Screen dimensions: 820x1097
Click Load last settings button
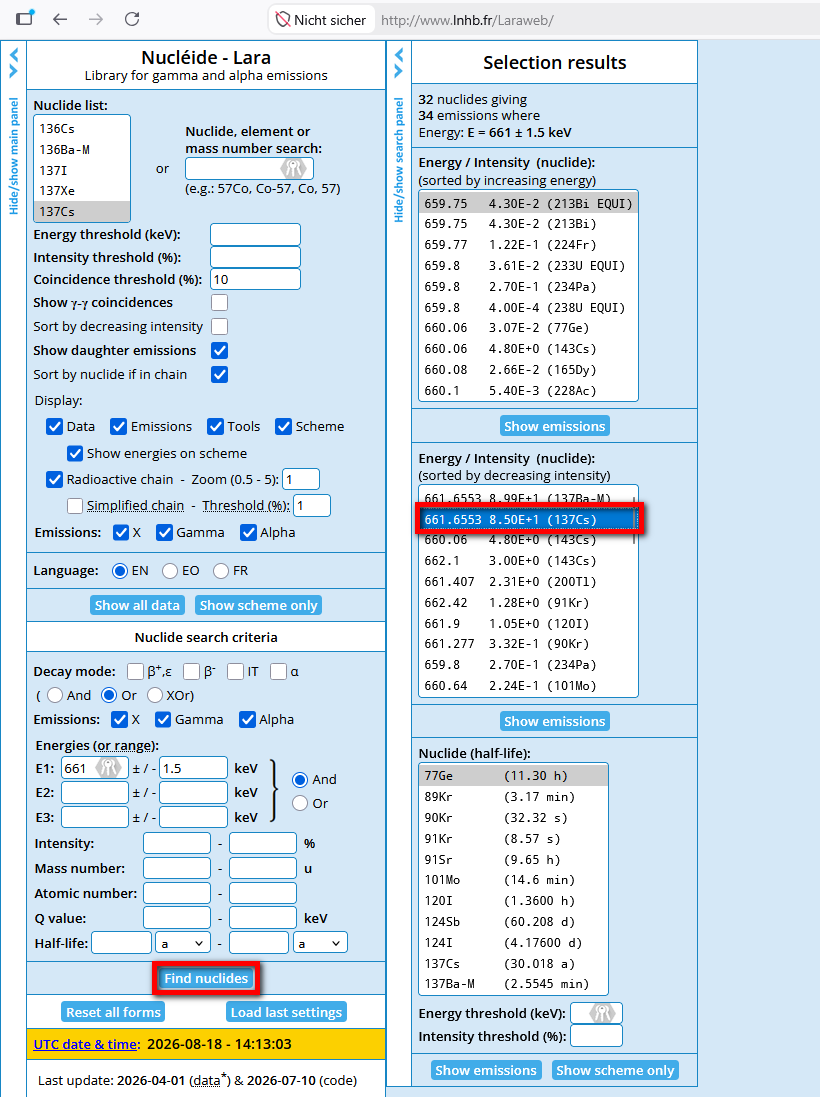pos(286,1012)
